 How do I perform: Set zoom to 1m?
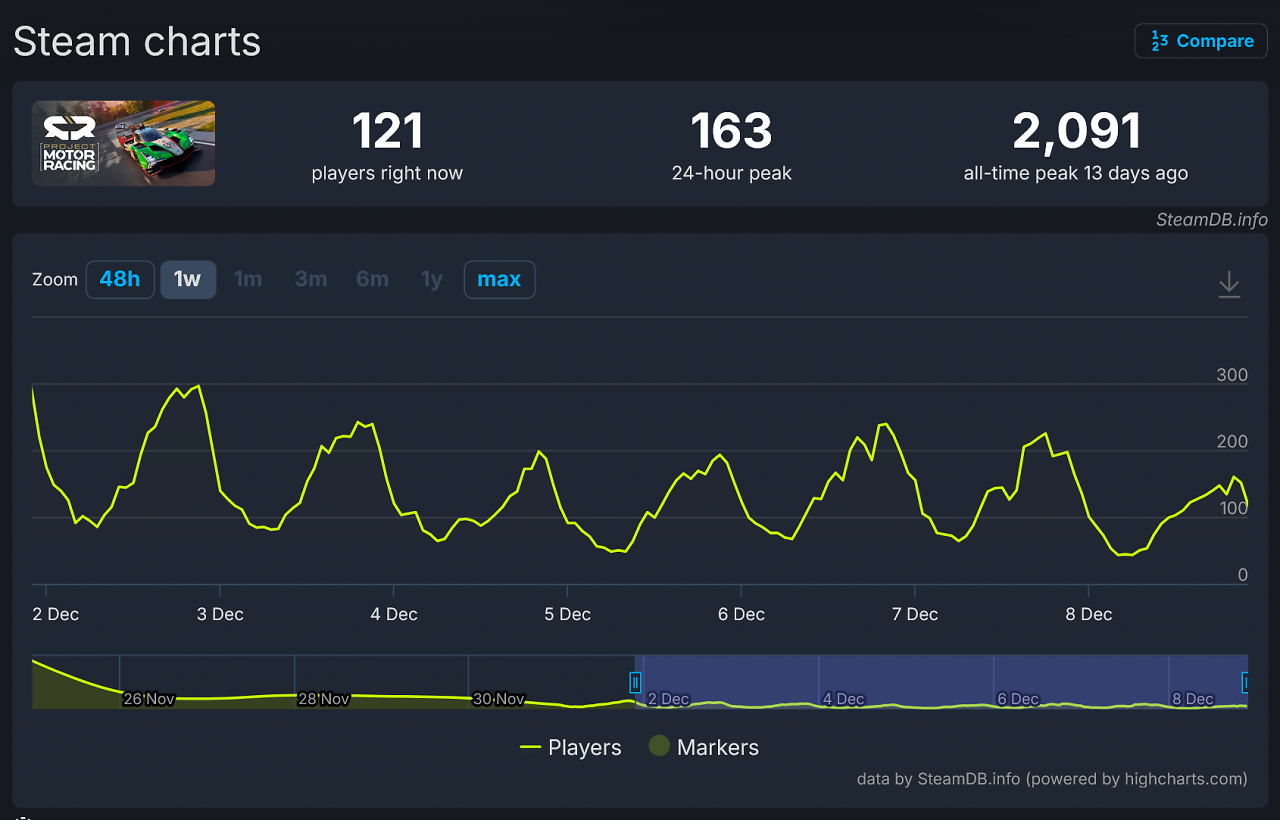click(x=248, y=279)
